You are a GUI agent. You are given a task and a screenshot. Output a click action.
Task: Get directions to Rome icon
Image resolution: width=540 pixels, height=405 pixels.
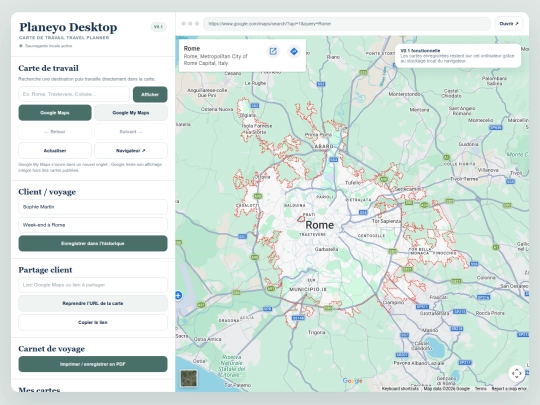pyautogui.click(x=294, y=51)
